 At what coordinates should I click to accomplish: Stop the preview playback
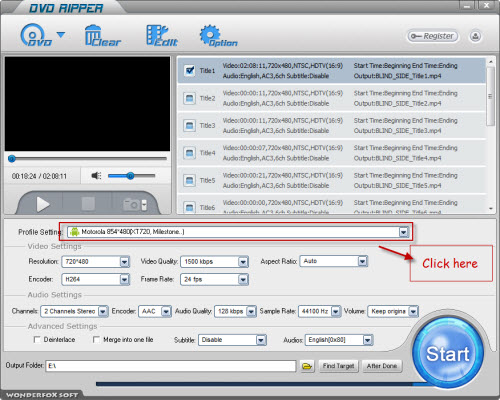tap(88, 204)
